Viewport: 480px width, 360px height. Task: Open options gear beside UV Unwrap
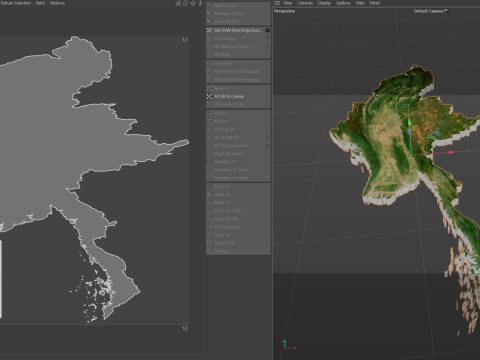267,38
